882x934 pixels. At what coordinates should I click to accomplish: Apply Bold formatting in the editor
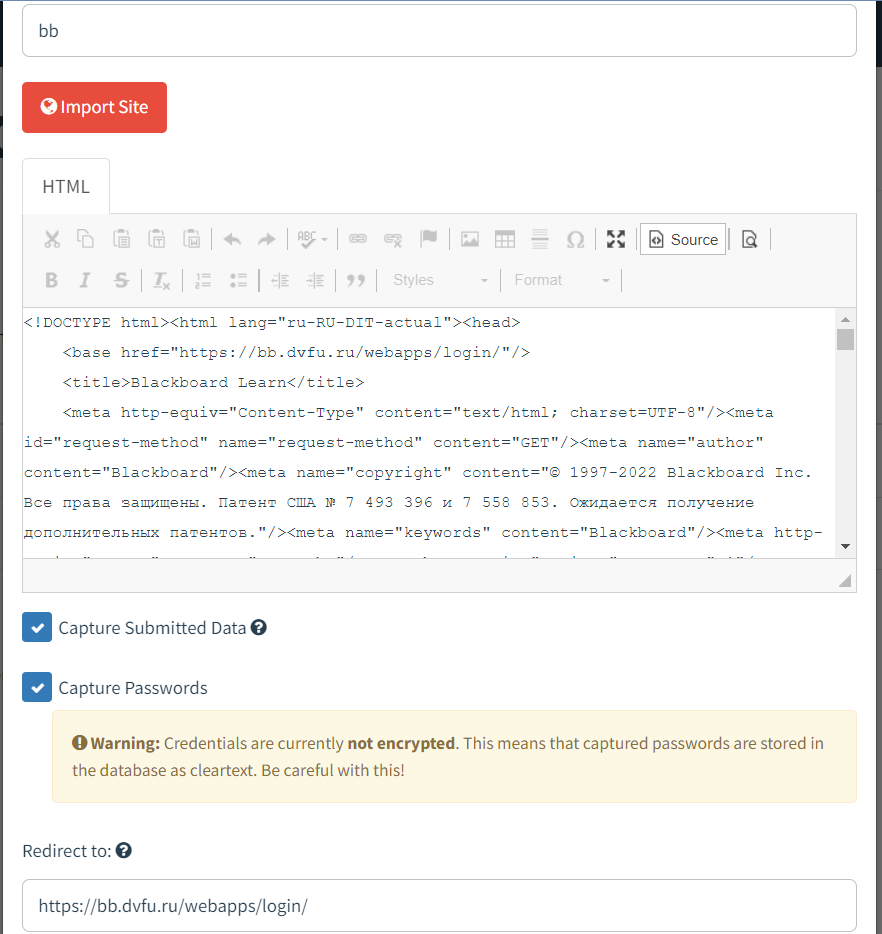click(x=51, y=281)
